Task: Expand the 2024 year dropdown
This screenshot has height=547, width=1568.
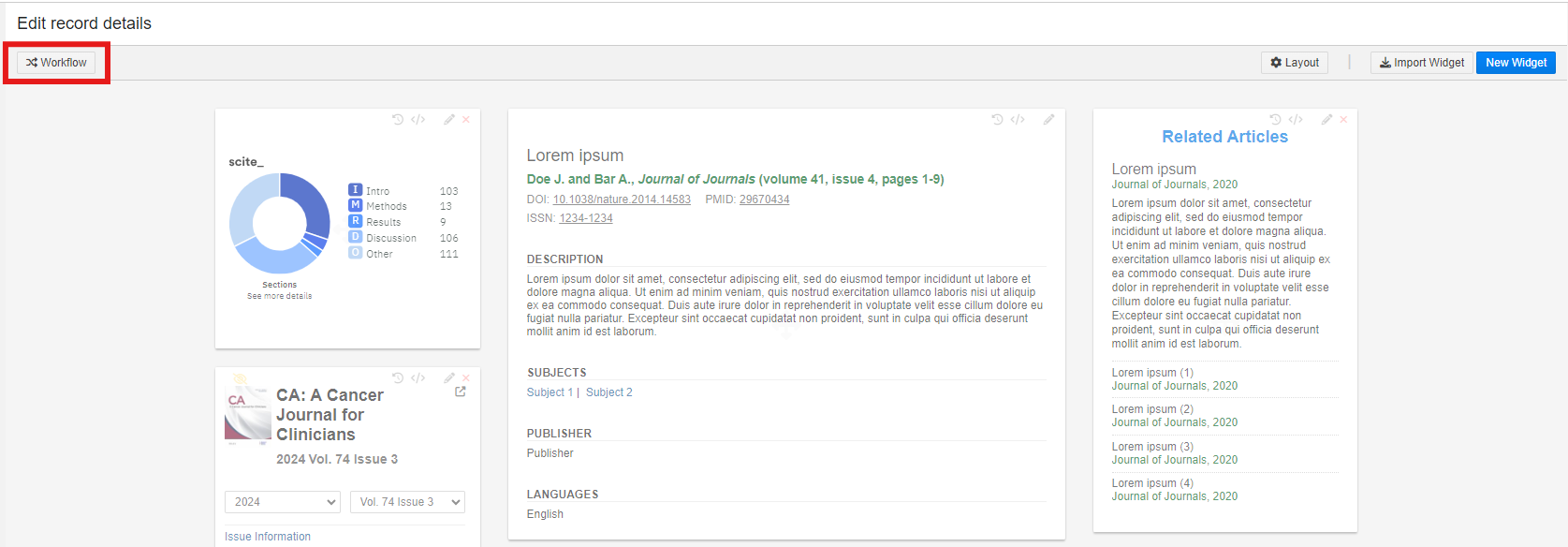Action: coord(282,502)
